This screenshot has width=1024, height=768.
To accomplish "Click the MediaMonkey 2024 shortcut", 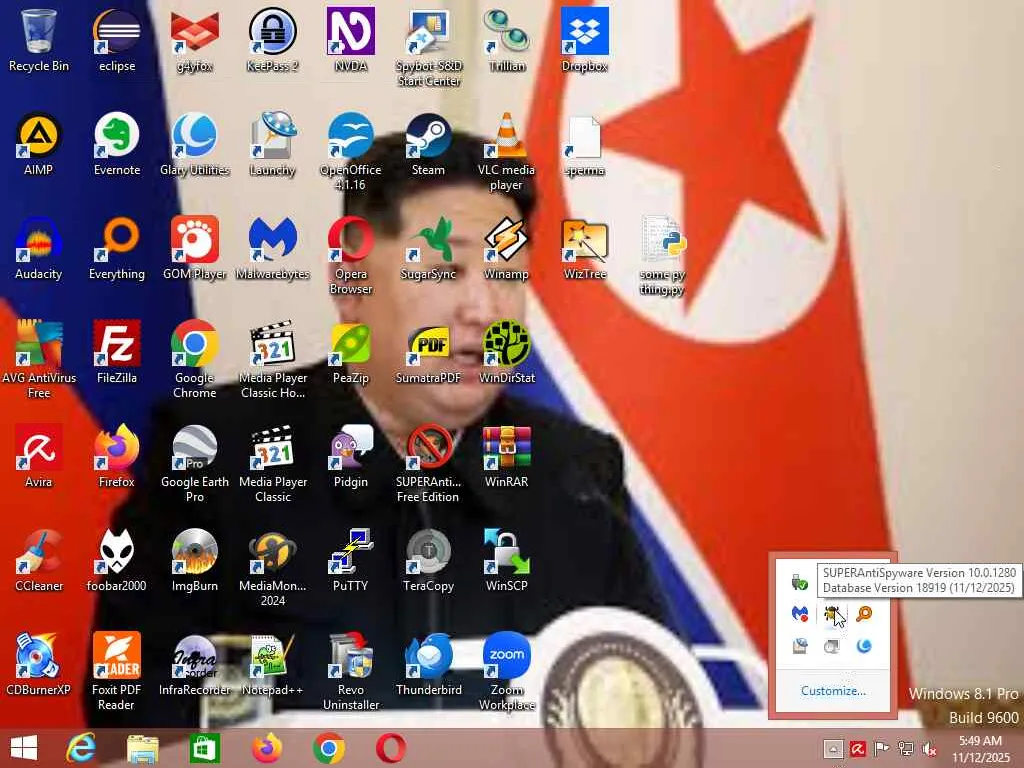I will tap(272, 568).
